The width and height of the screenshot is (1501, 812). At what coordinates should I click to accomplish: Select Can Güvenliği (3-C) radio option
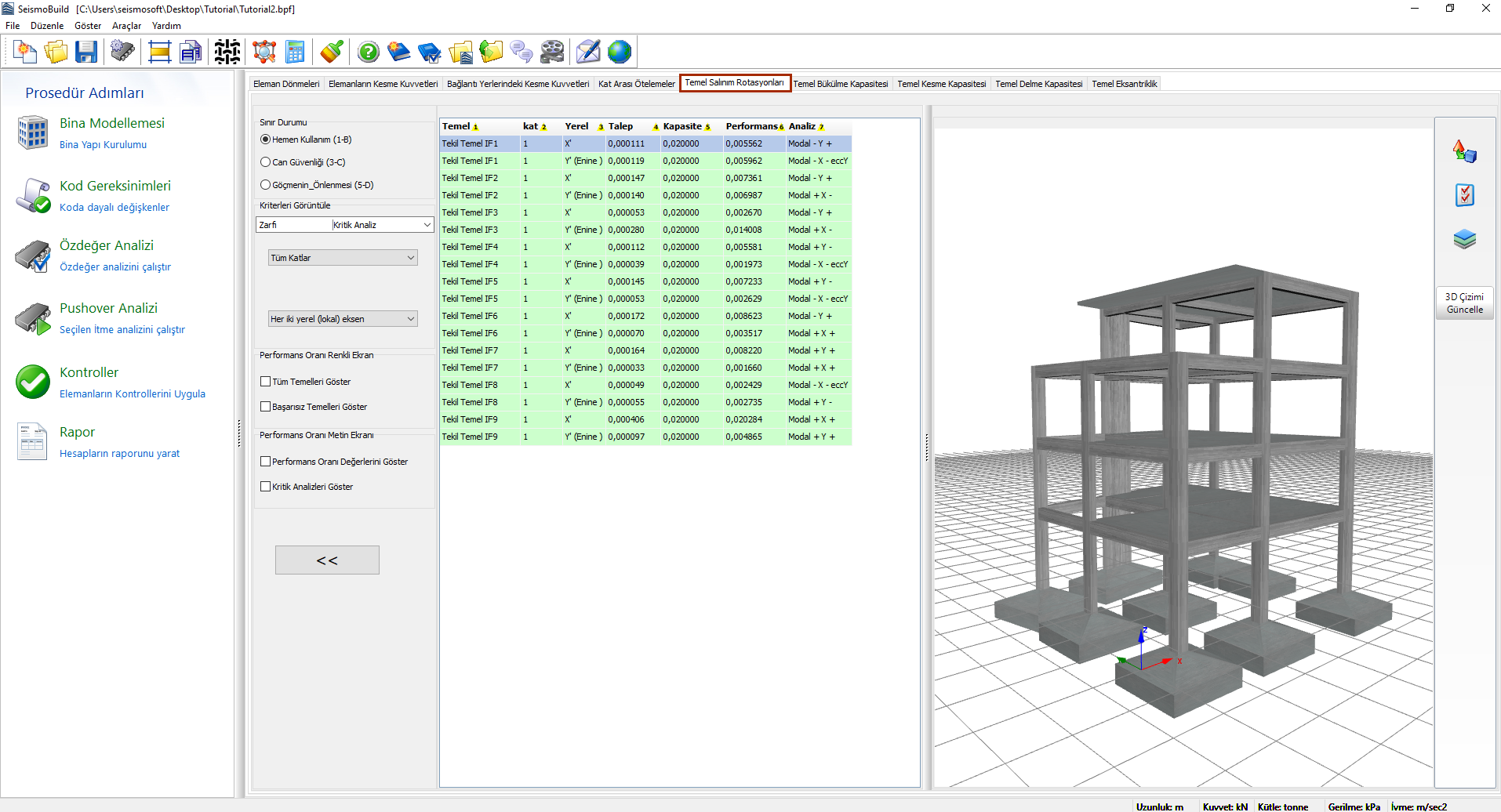coord(266,162)
